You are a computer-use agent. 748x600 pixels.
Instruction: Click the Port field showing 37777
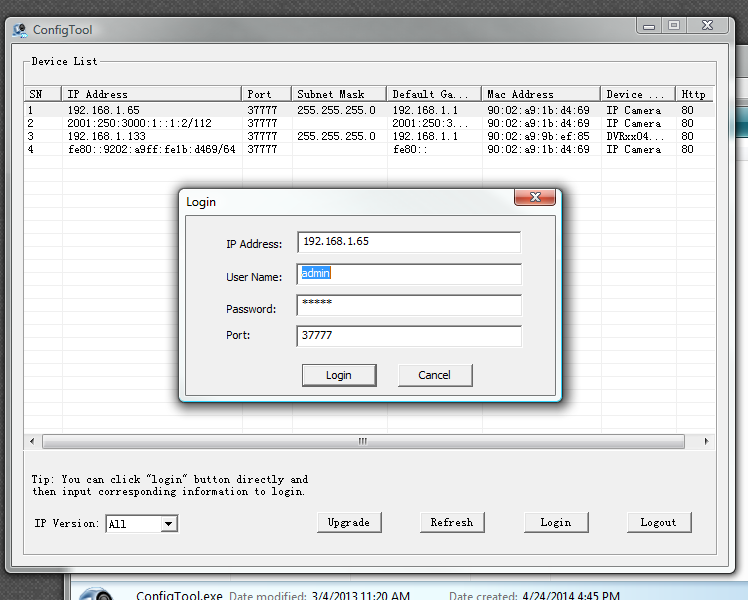(x=408, y=337)
